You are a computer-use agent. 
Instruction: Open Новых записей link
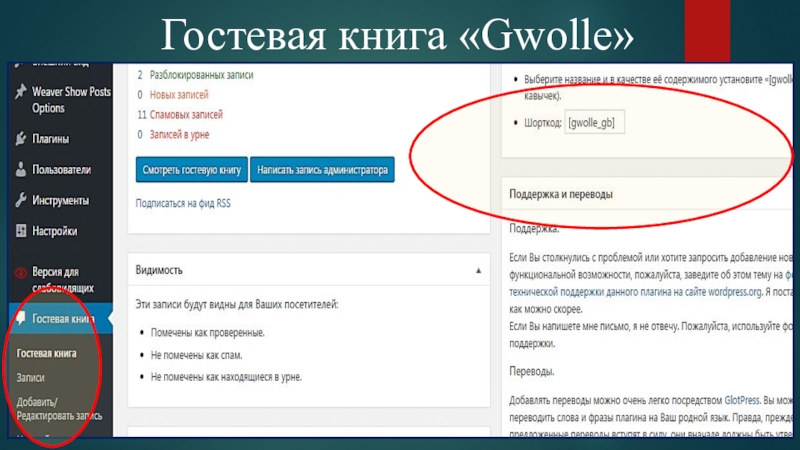click(x=179, y=95)
